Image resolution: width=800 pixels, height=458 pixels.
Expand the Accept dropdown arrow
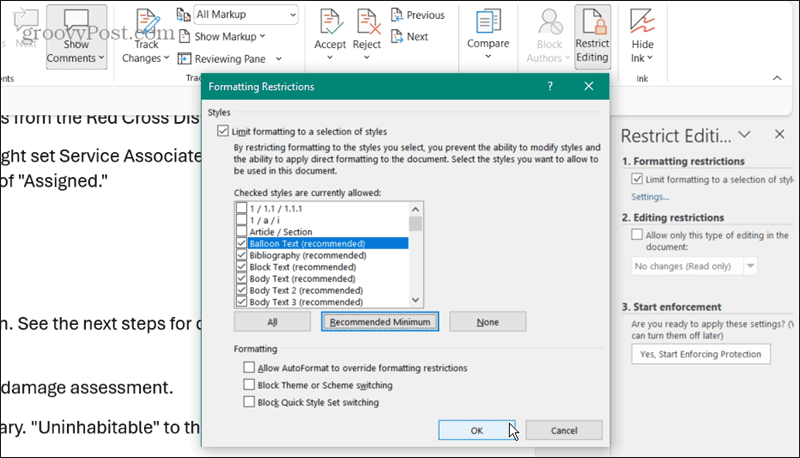coord(330,57)
